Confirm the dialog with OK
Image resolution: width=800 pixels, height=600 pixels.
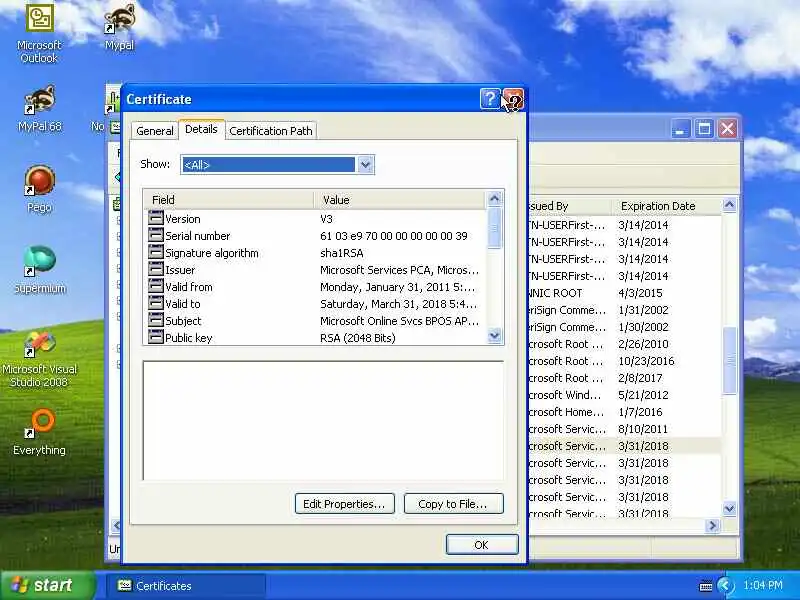pyautogui.click(x=482, y=545)
